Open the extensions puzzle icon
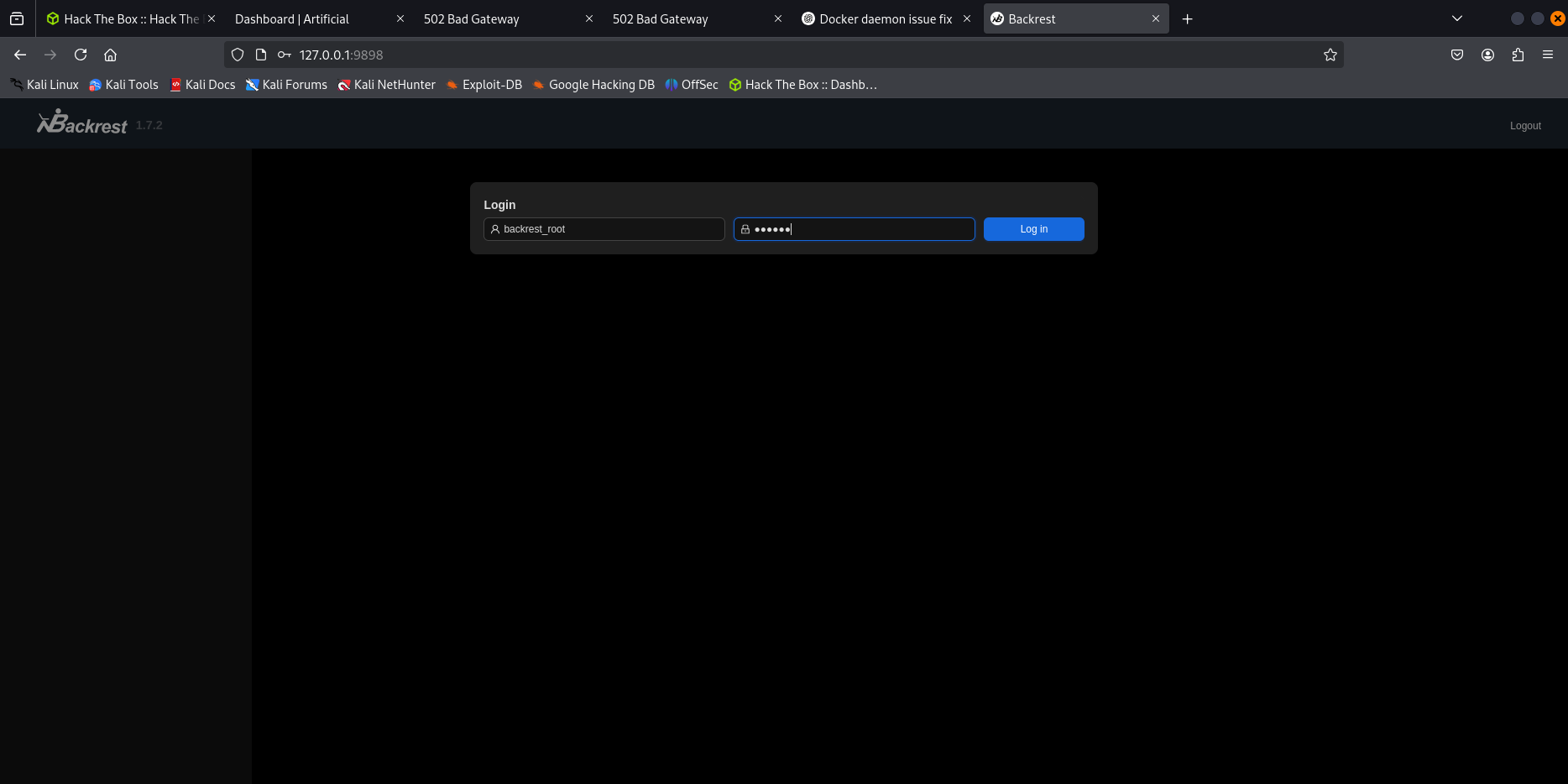 point(1517,55)
